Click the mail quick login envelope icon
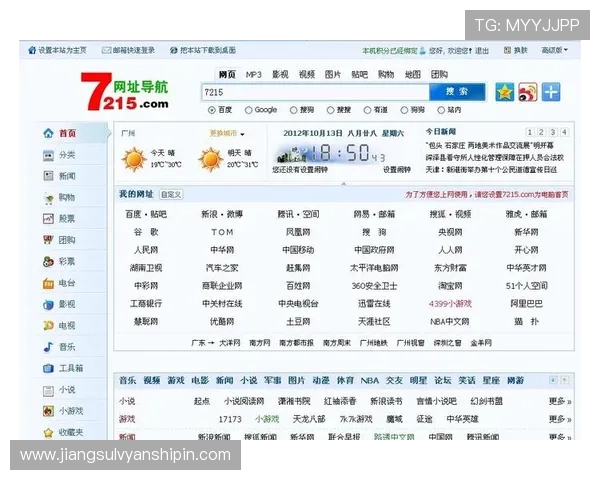The image size is (600, 480). pyautogui.click(x=106, y=50)
